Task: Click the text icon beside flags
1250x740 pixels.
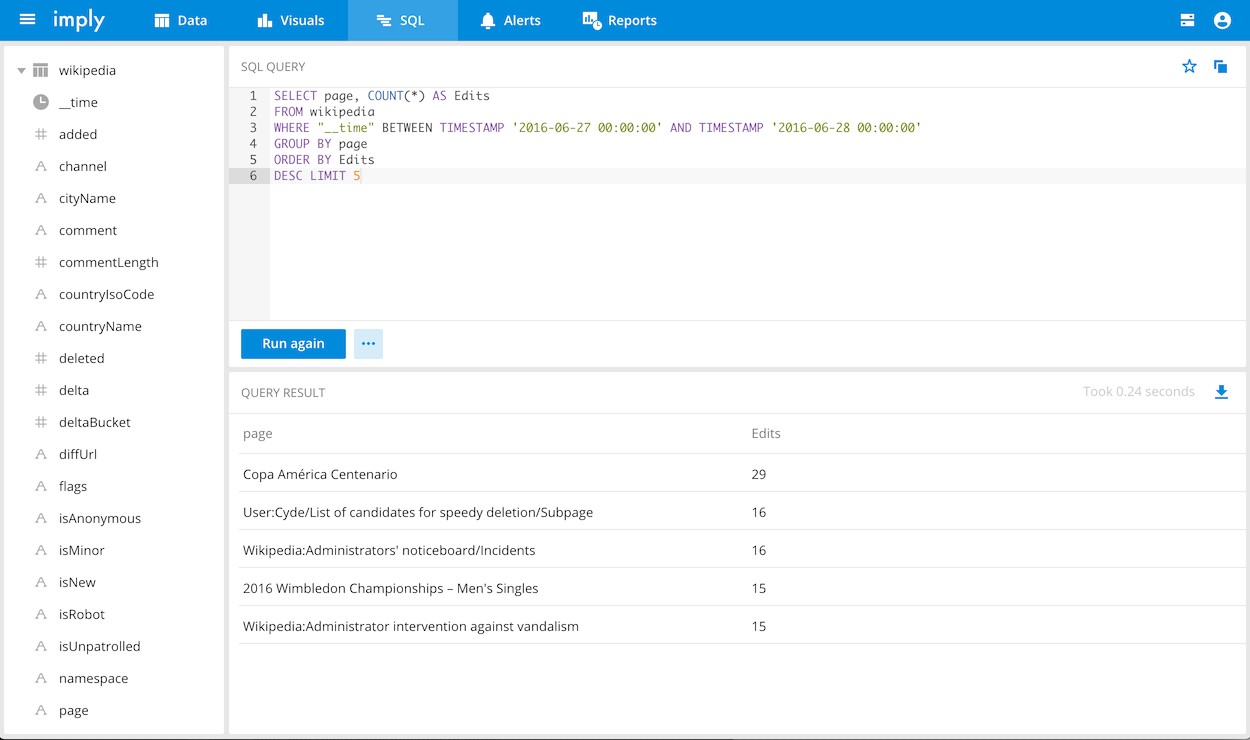Action: point(41,486)
